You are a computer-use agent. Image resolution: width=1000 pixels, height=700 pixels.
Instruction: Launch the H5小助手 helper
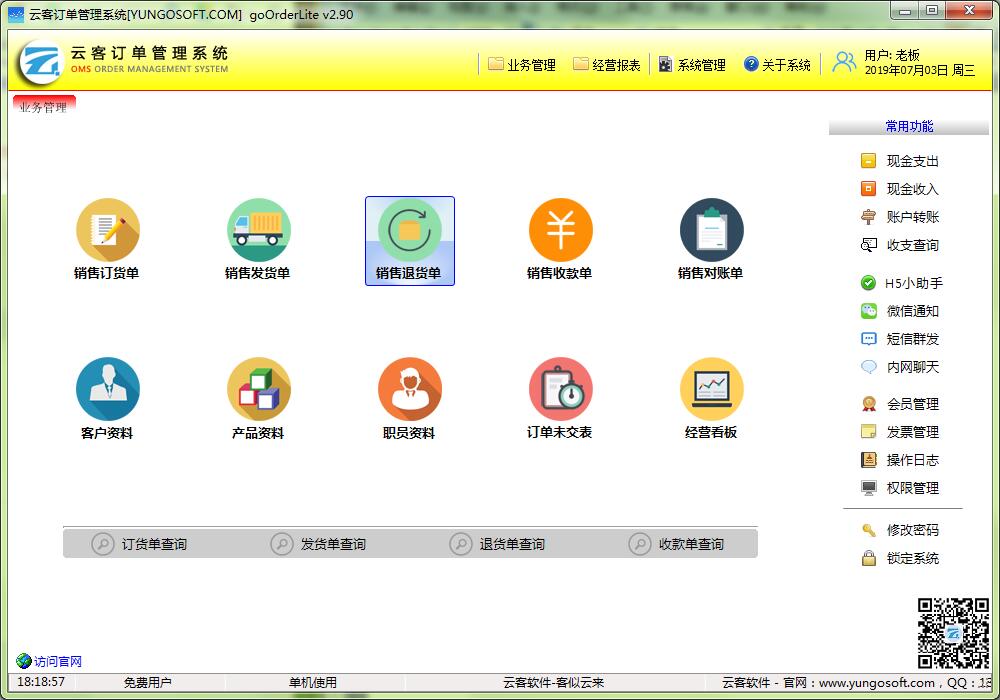[901, 283]
